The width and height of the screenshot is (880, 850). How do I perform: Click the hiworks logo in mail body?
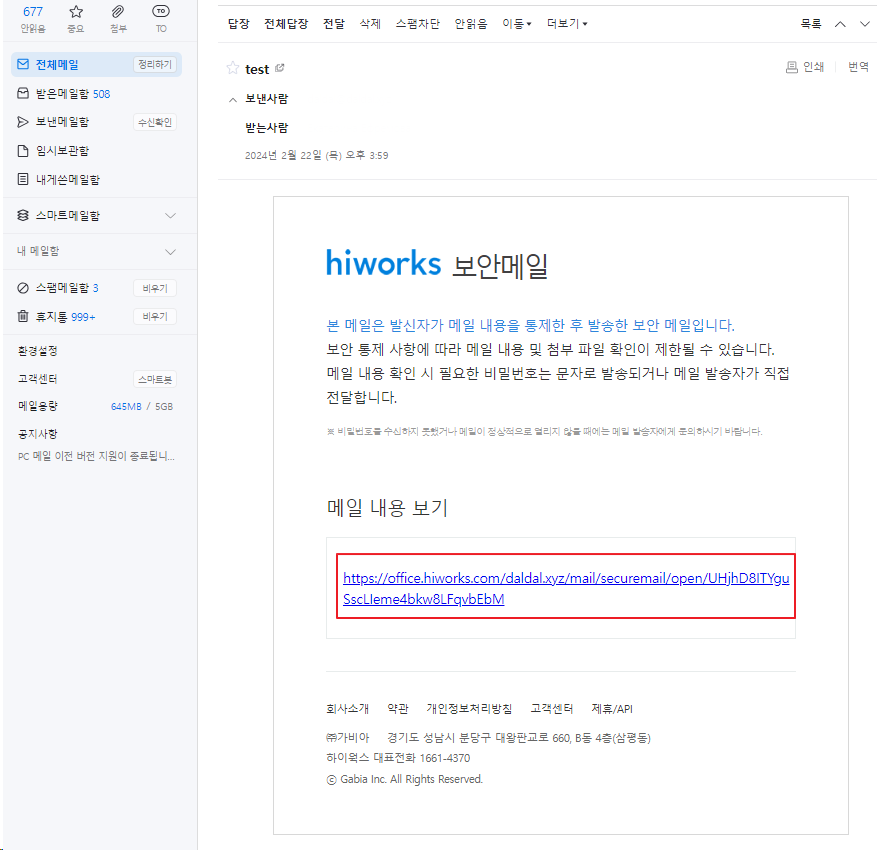[x=383, y=263]
